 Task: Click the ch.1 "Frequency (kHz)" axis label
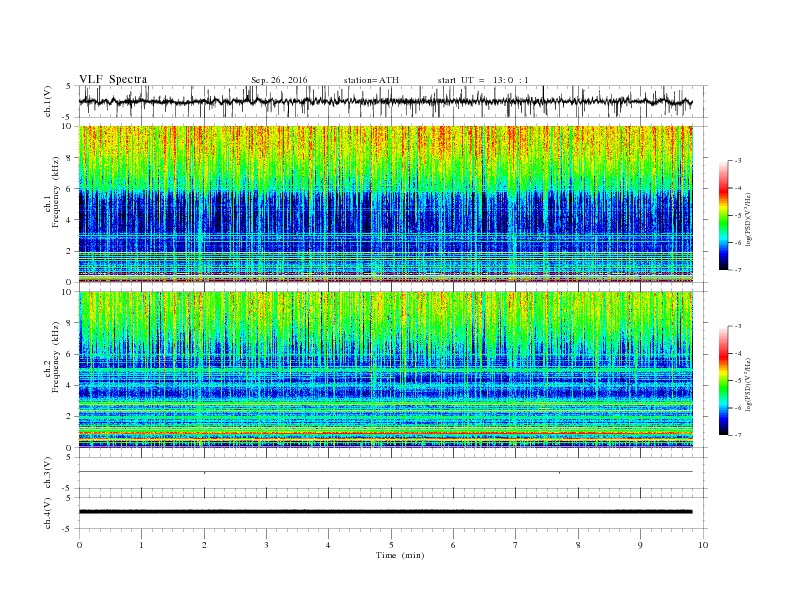pyautogui.click(x=56, y=192)
